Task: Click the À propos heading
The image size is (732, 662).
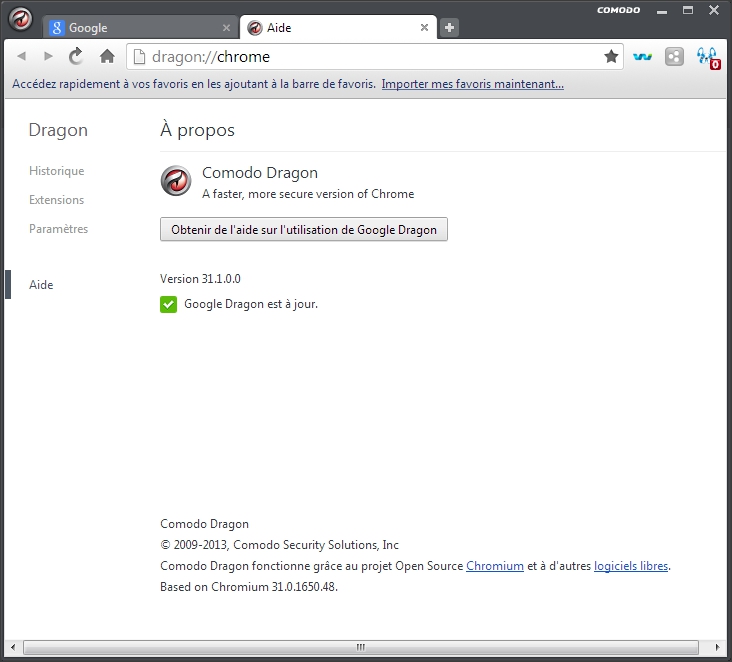Action: click(197, 130)
